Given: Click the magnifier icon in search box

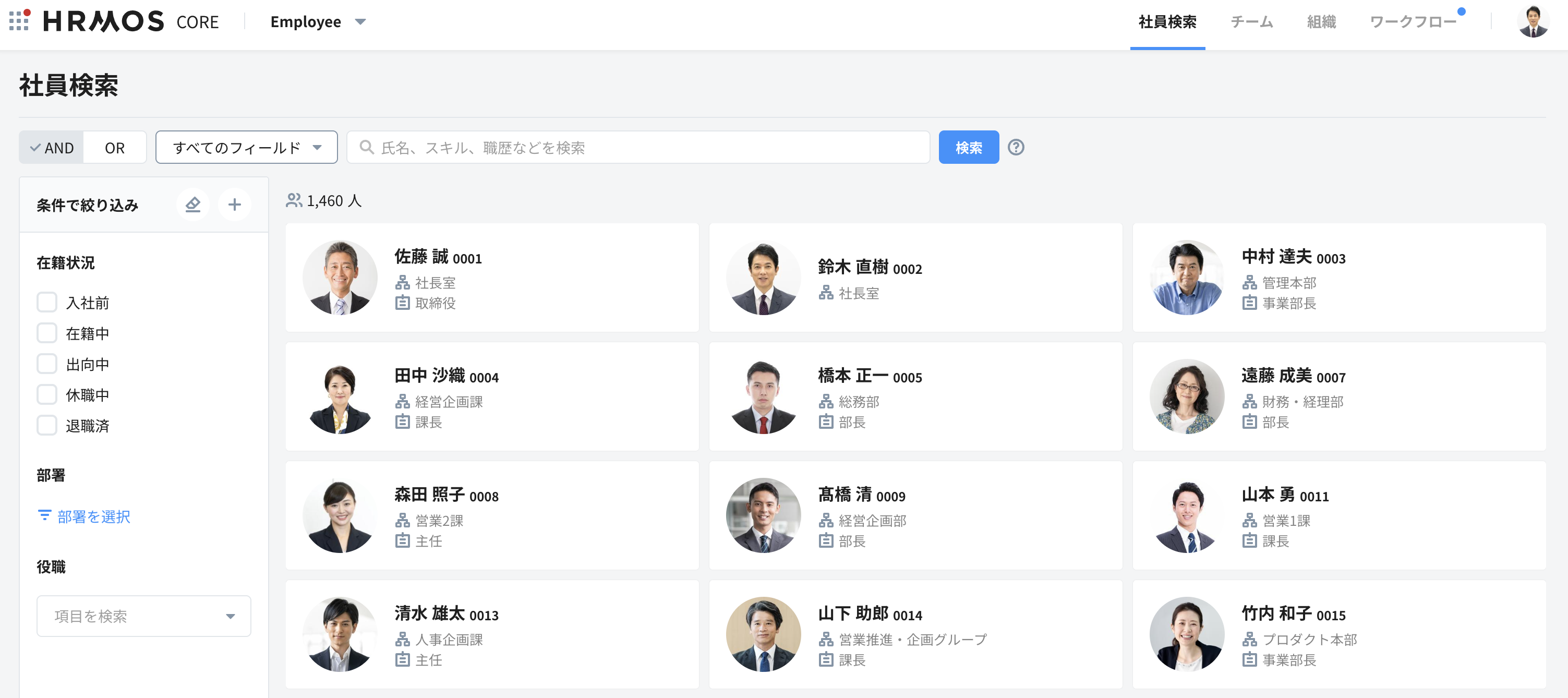Looking at the screenshot, I should 366,147.
